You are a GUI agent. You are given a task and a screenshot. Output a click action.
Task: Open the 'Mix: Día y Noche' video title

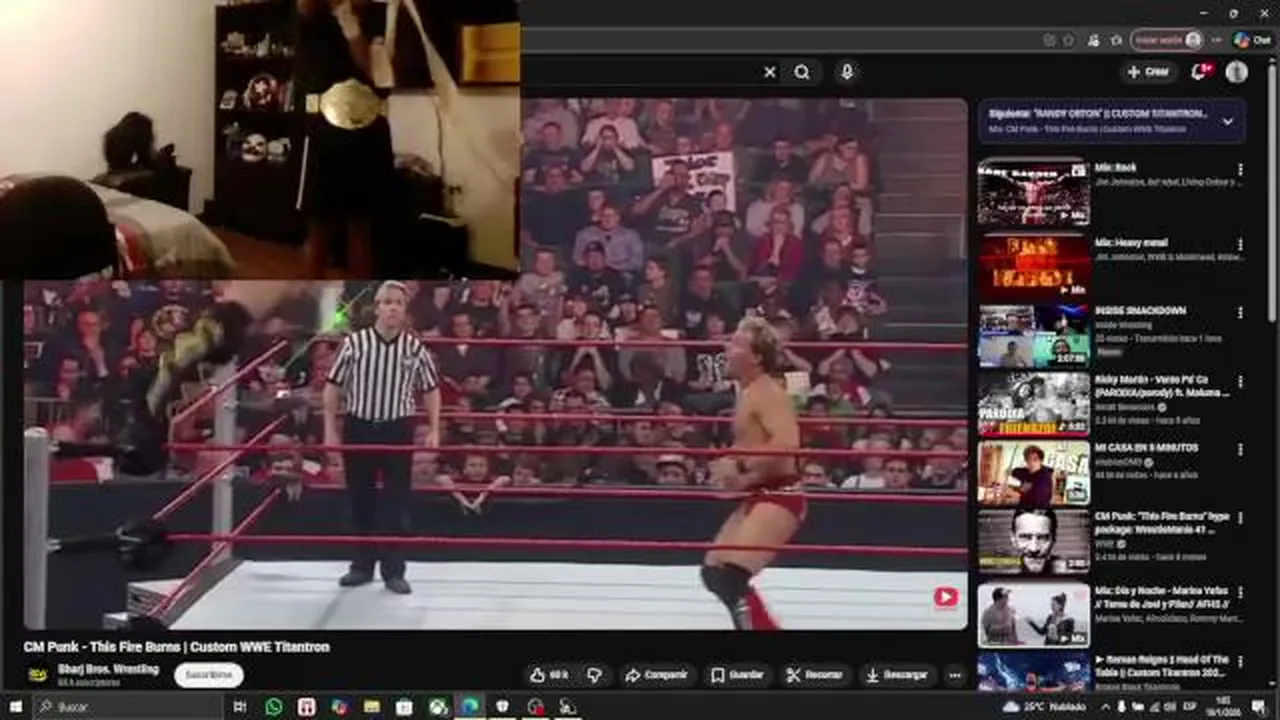coord(1162,596)
